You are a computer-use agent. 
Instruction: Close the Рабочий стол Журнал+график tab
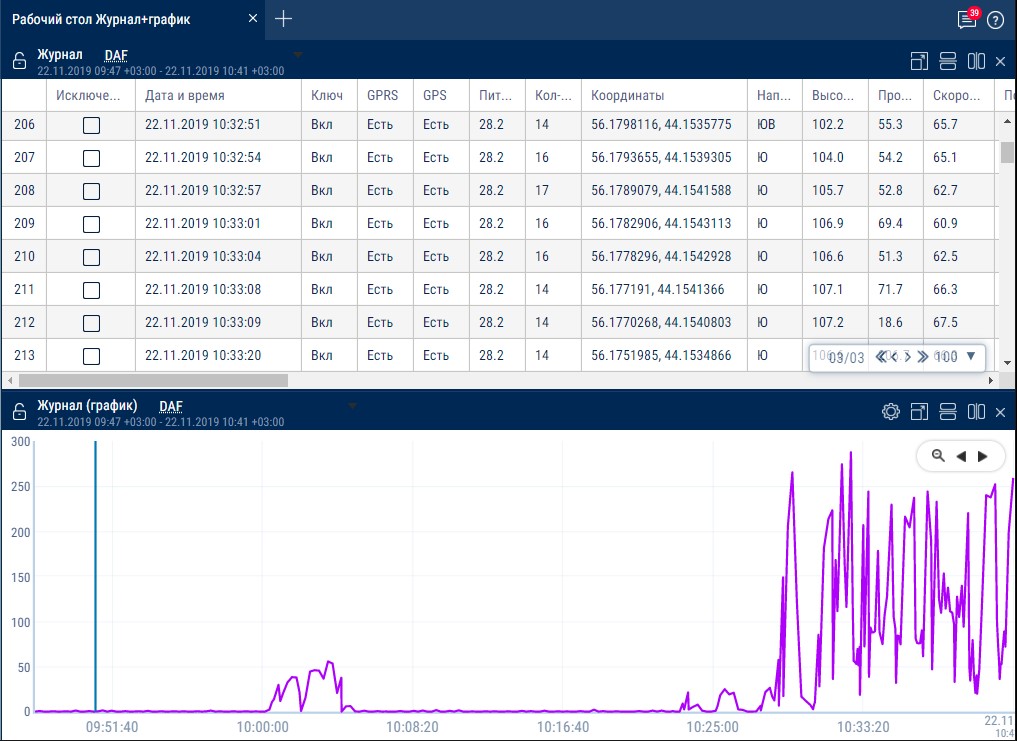point(253,19)
